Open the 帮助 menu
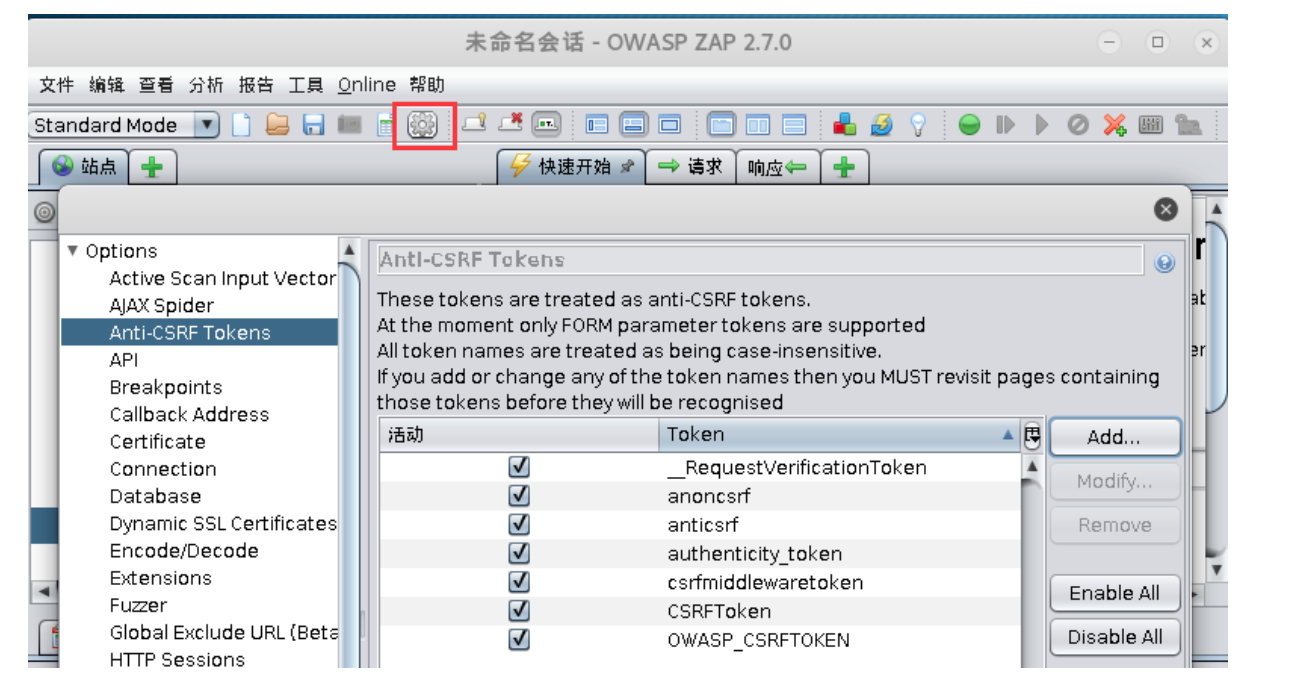The width and height of the screenshot is (1292, 688). pyautogui.click(x=424, y=84)
